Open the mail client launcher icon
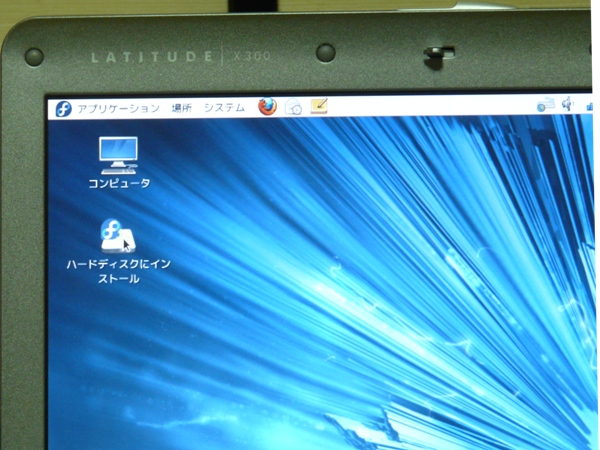The height and width of the screenshot is (450, 600). [x=293, y=107]
